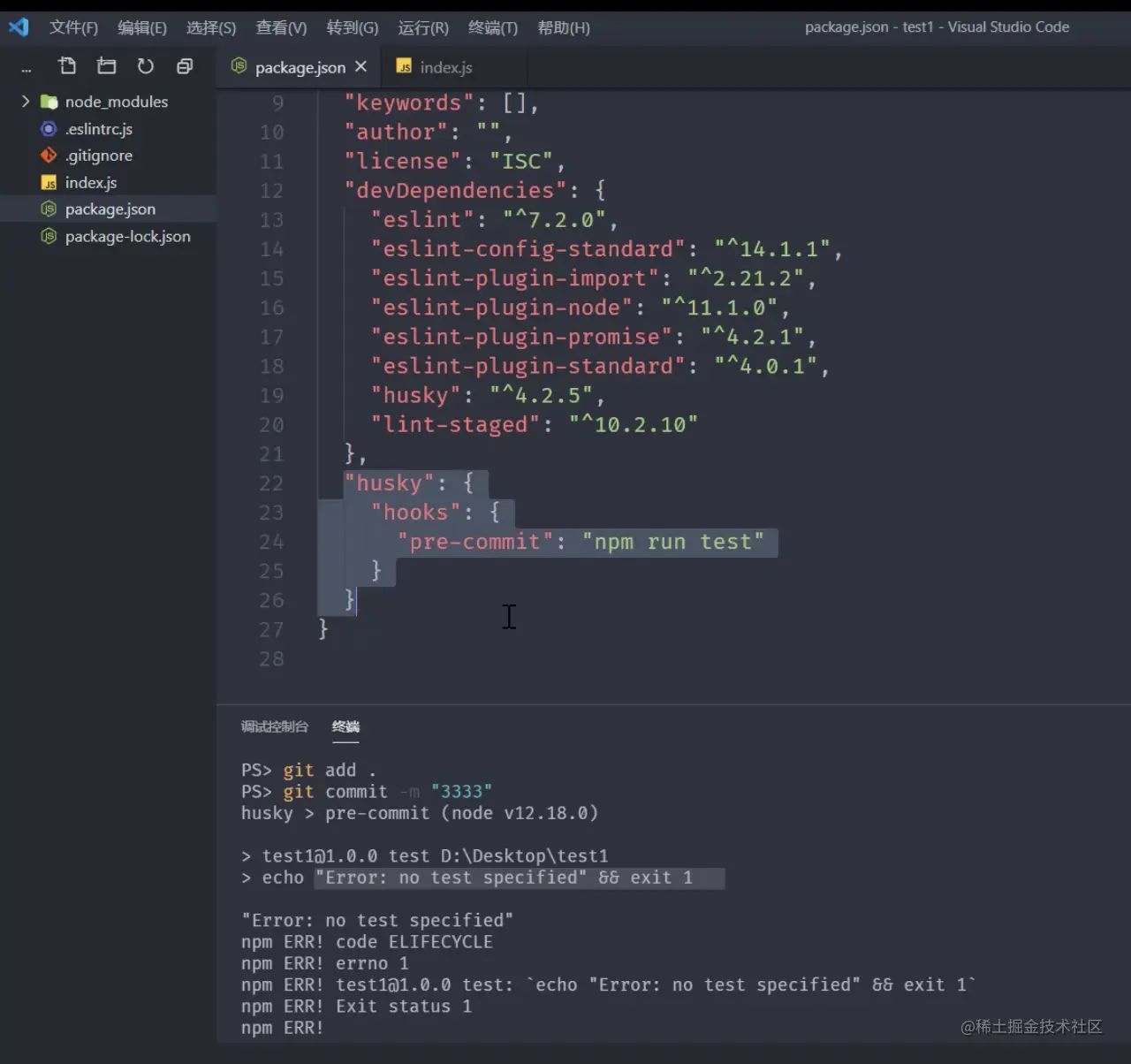Click the "> test1@1.0.0 test D:\Desktop\test1" line

(x=425, y=856)
